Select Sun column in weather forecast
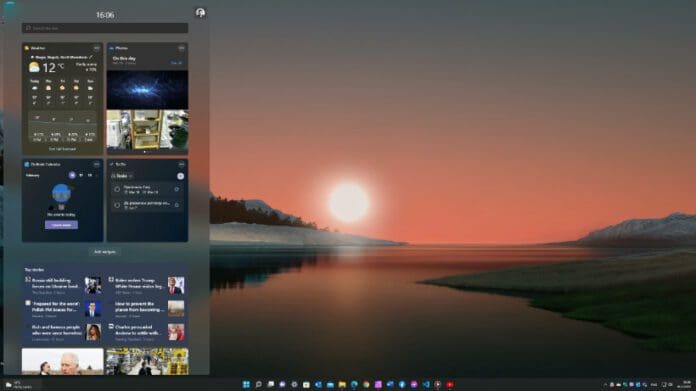 90,92
